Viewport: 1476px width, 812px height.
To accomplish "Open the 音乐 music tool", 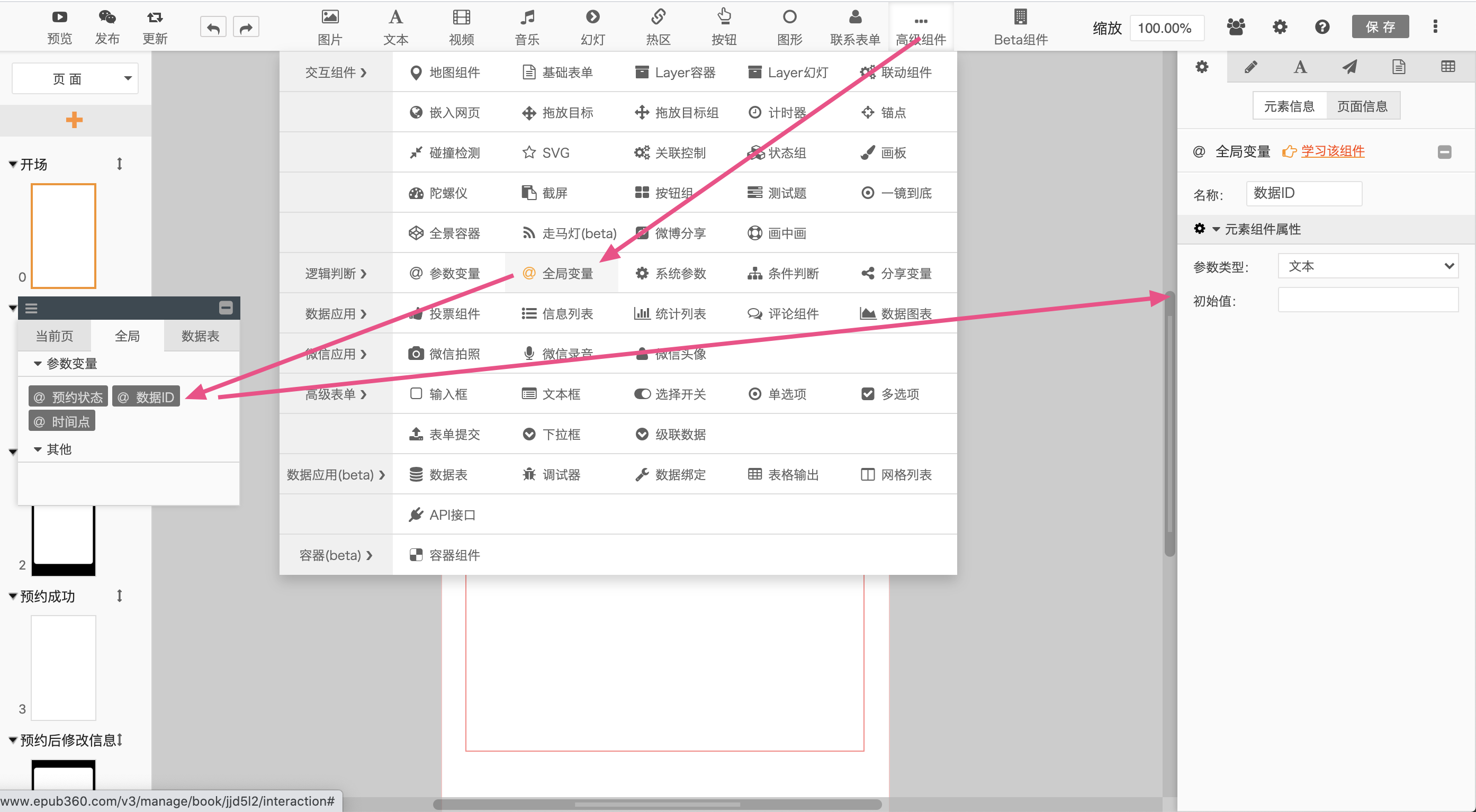I will pos(527,26).
